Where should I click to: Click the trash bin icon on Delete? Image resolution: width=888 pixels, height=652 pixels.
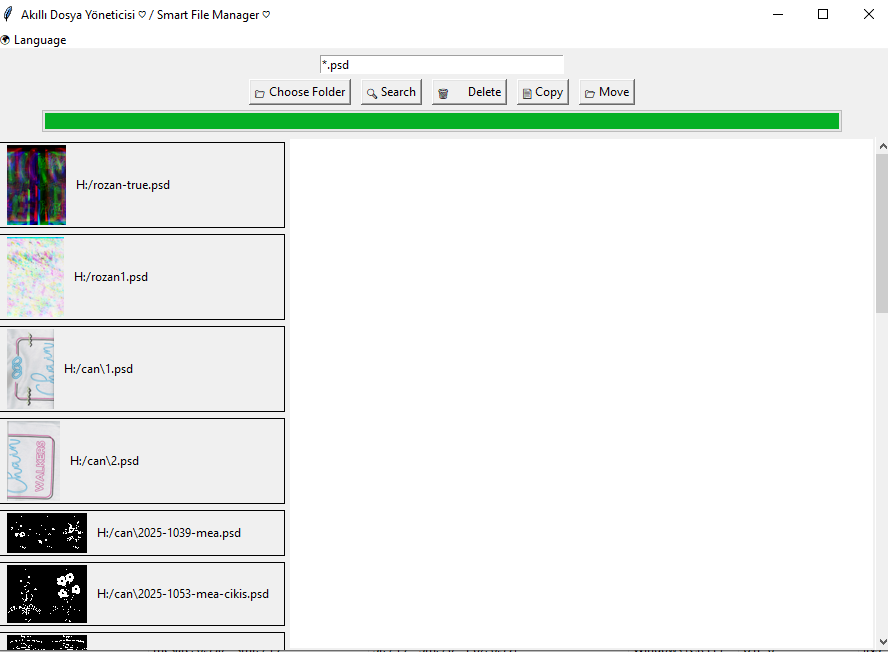coord(443,93)
